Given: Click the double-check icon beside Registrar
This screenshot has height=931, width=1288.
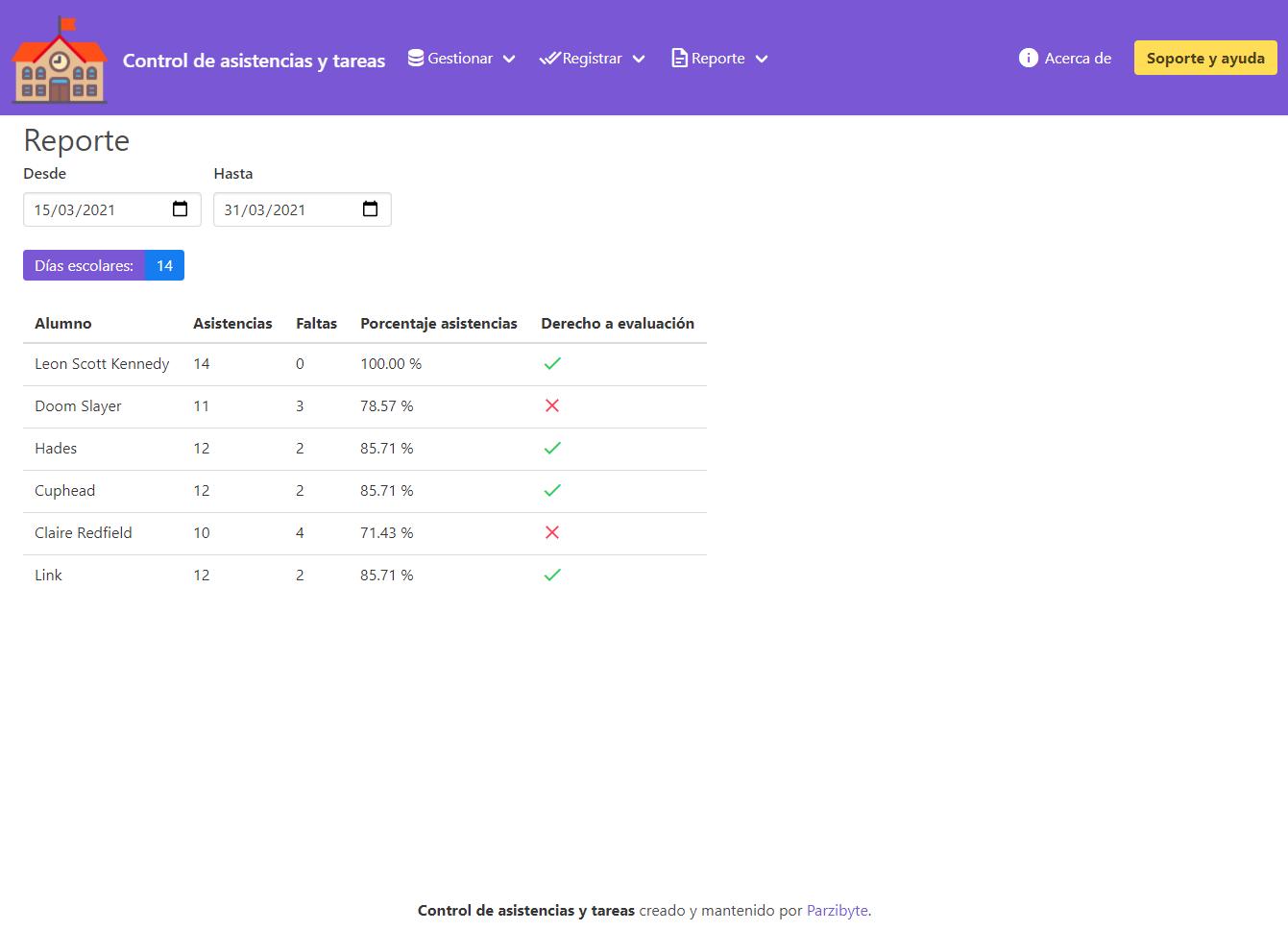Looking at the screenshot, I should (x=549, y=59).
